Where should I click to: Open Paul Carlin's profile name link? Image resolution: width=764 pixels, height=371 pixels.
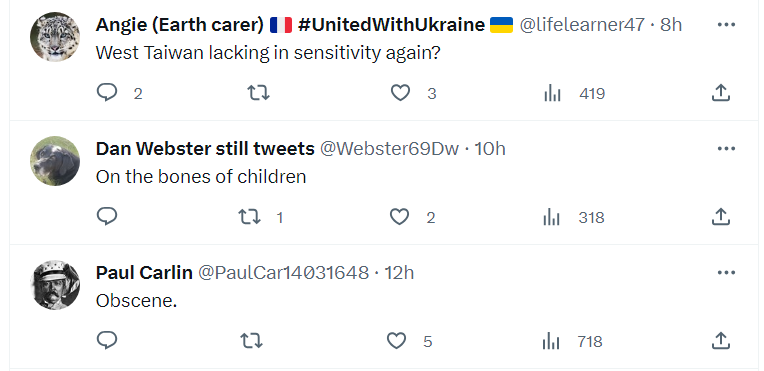[x=144, y=273]
